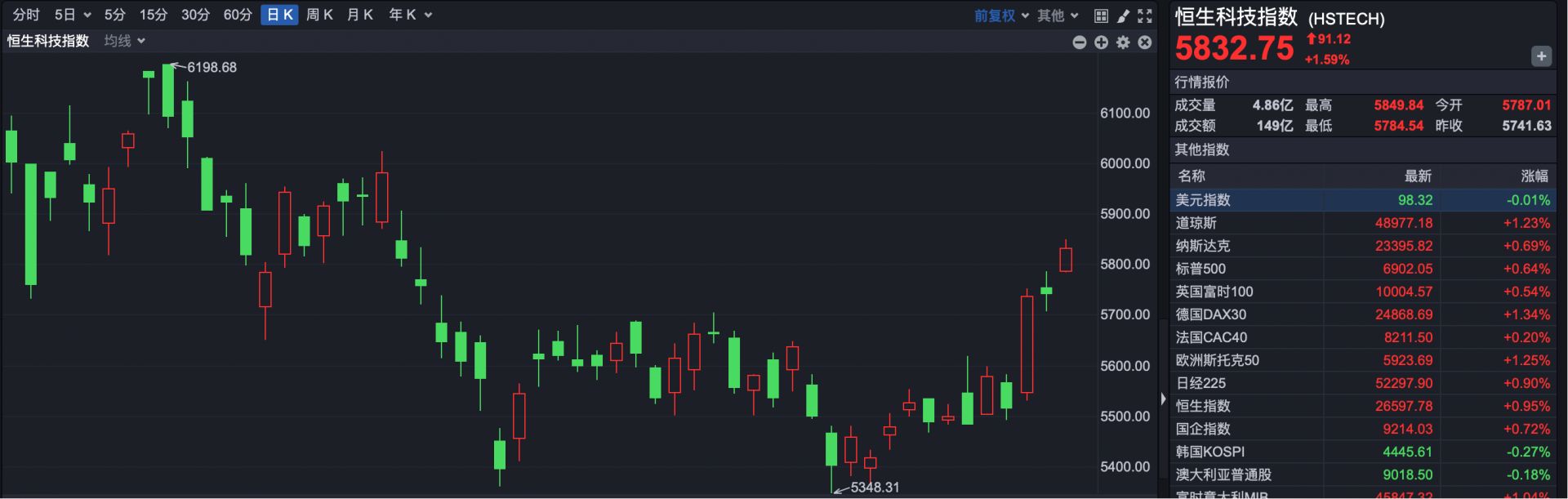Screen dimensions: 1568x499
Task: Open chart settings gear icon
Action: tap(1123, 42)
